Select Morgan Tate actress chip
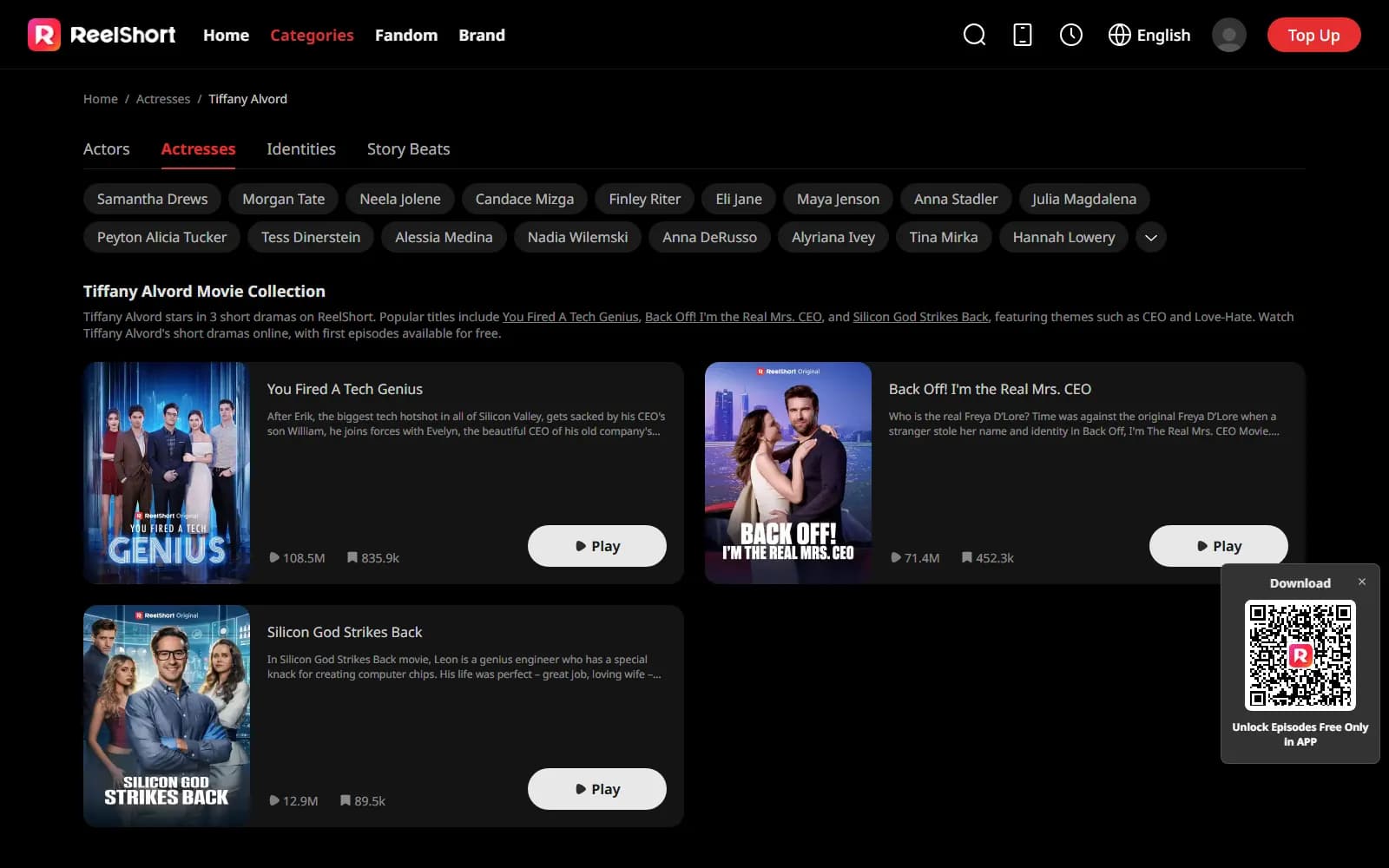This screenshot has height=868, width=1389. coord(283,199)
